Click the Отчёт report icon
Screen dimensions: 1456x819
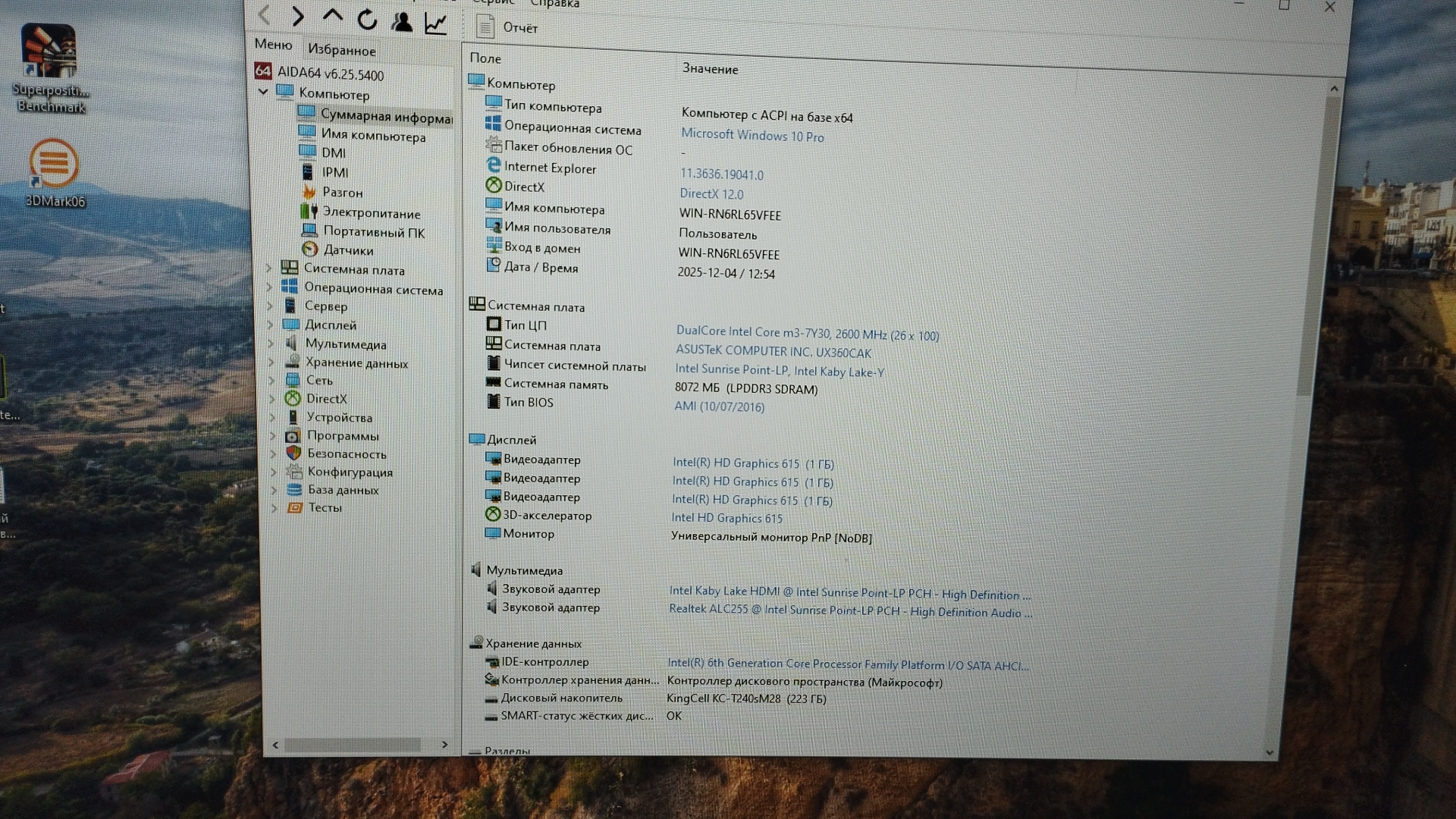485,27
